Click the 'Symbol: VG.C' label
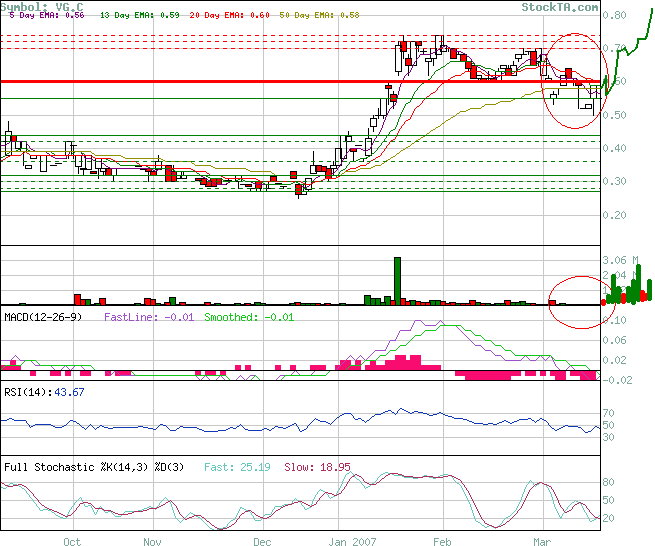 [42, 6]
